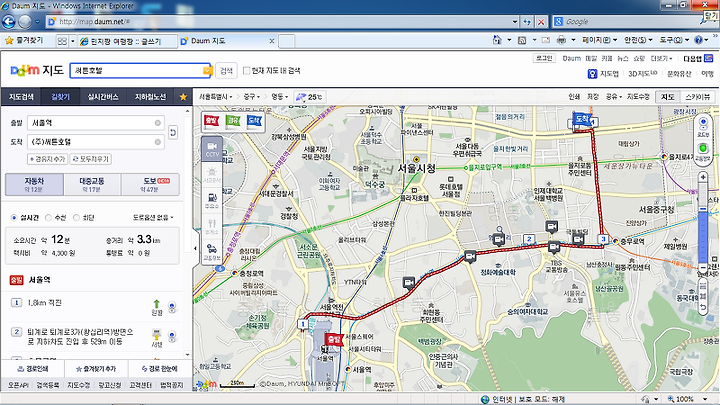Select the green 경유 waypoint flag tool
The width and height of the screenshot is (720, 405).
[x=233, y=121]
